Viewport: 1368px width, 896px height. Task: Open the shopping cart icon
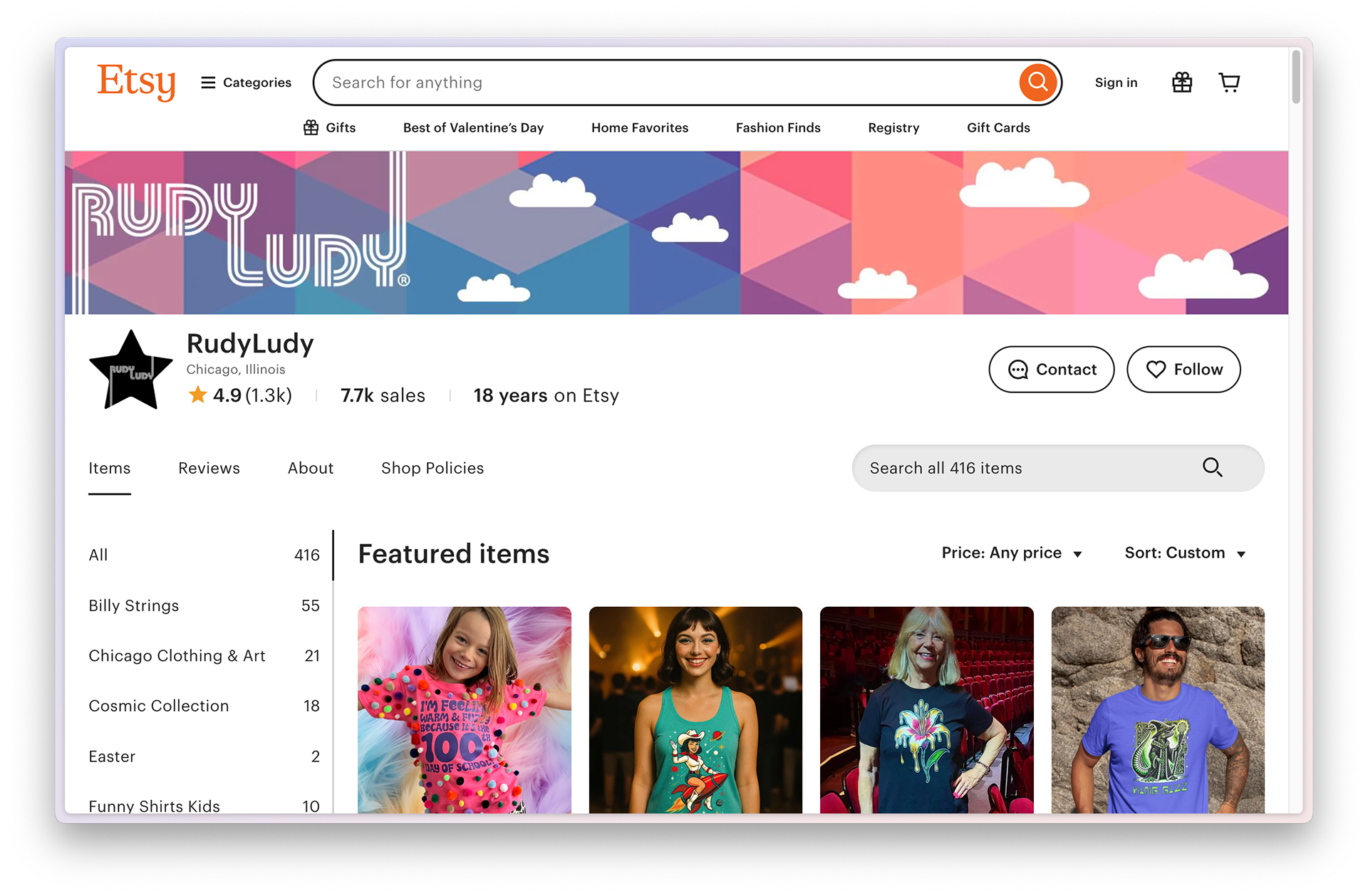coord(1229,83)
